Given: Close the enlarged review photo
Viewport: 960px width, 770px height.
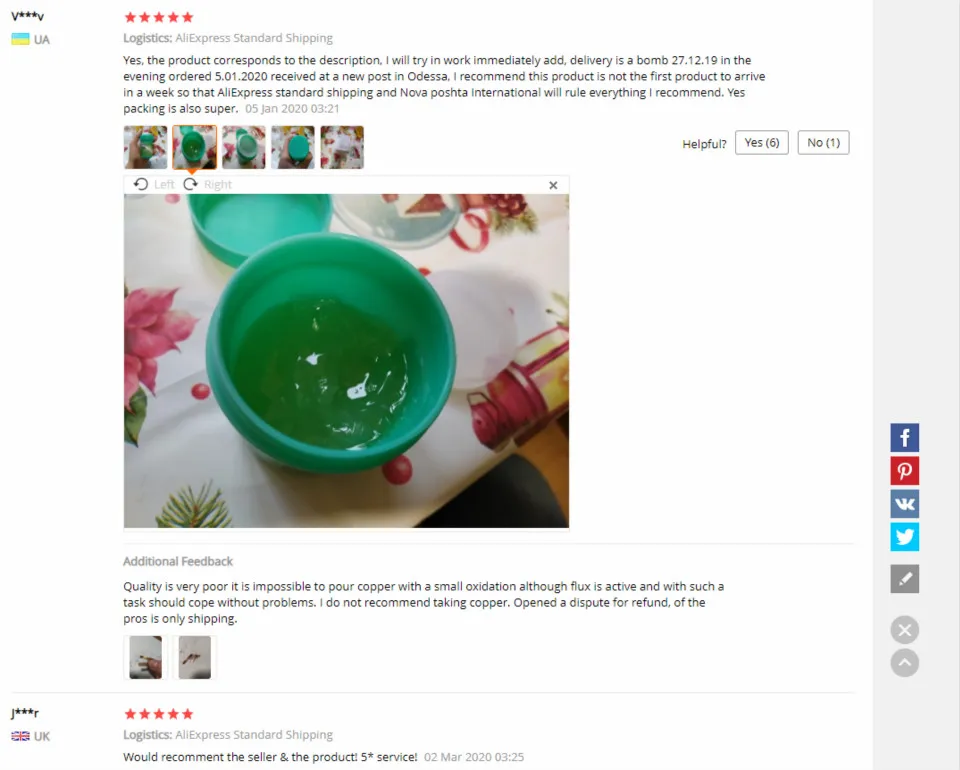Looking at the screenshot, I should coord(553,185).
